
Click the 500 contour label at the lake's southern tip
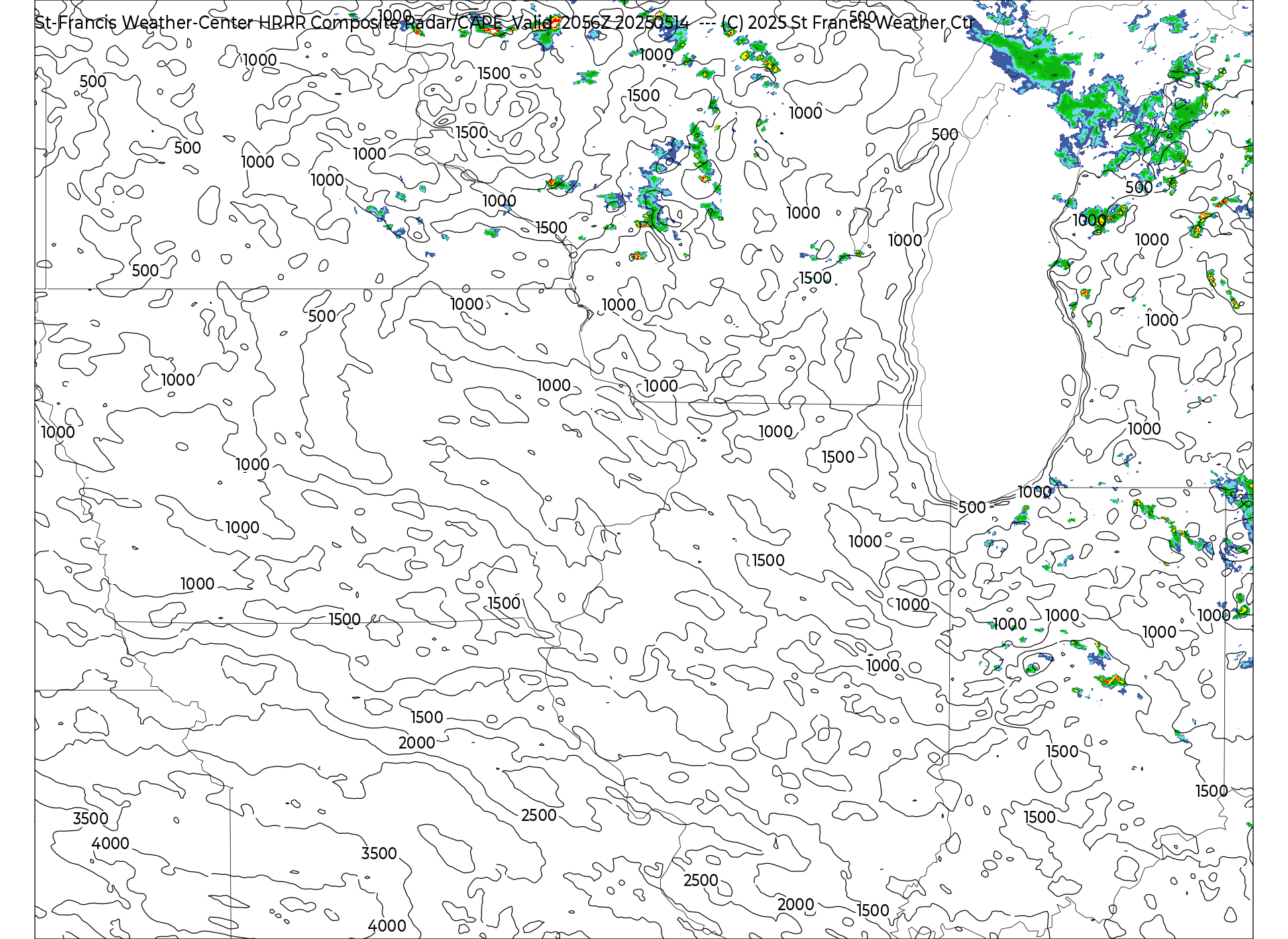click(x=972, y=507)
